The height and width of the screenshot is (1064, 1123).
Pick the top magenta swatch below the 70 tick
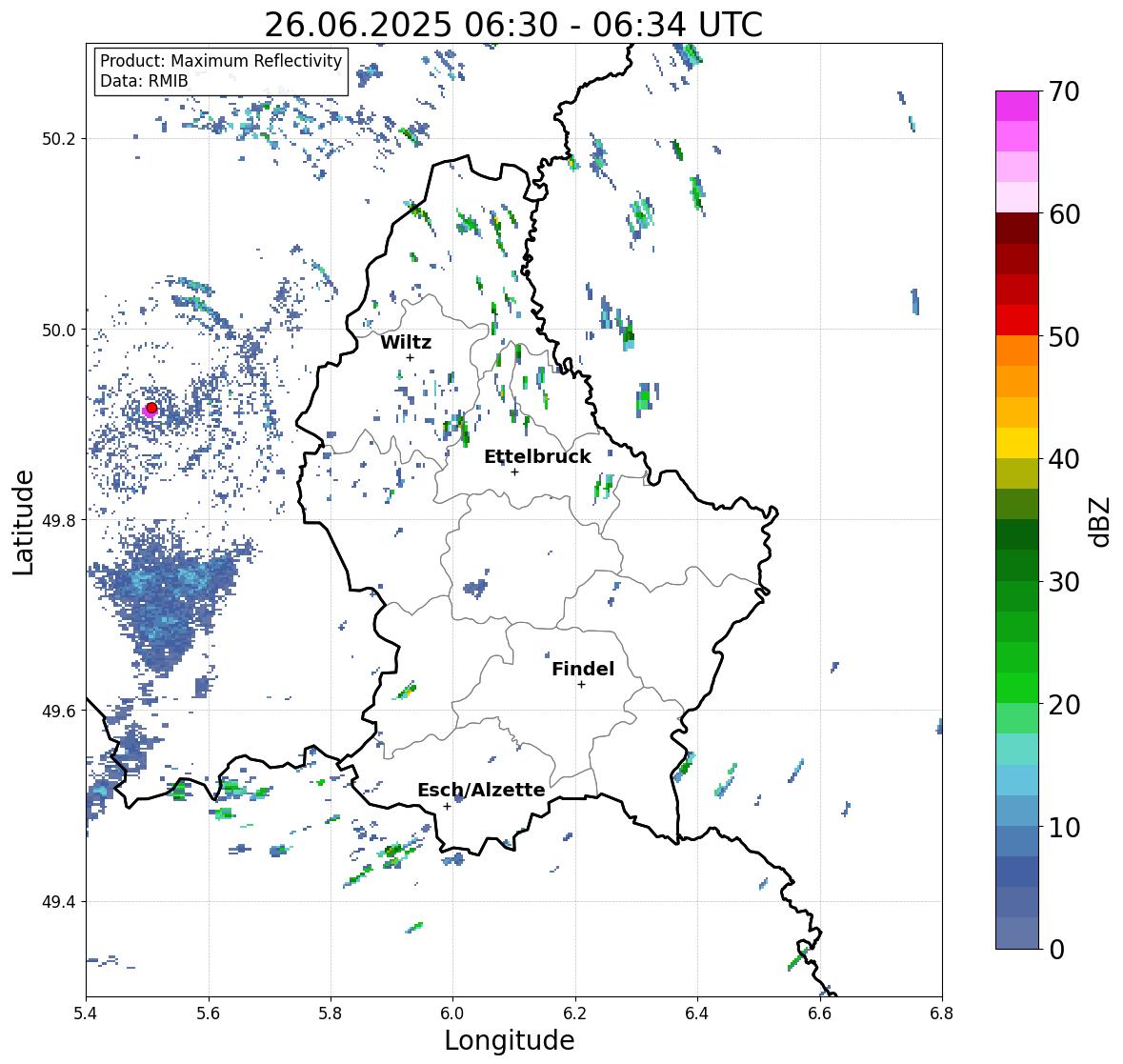coord(1017,106)
